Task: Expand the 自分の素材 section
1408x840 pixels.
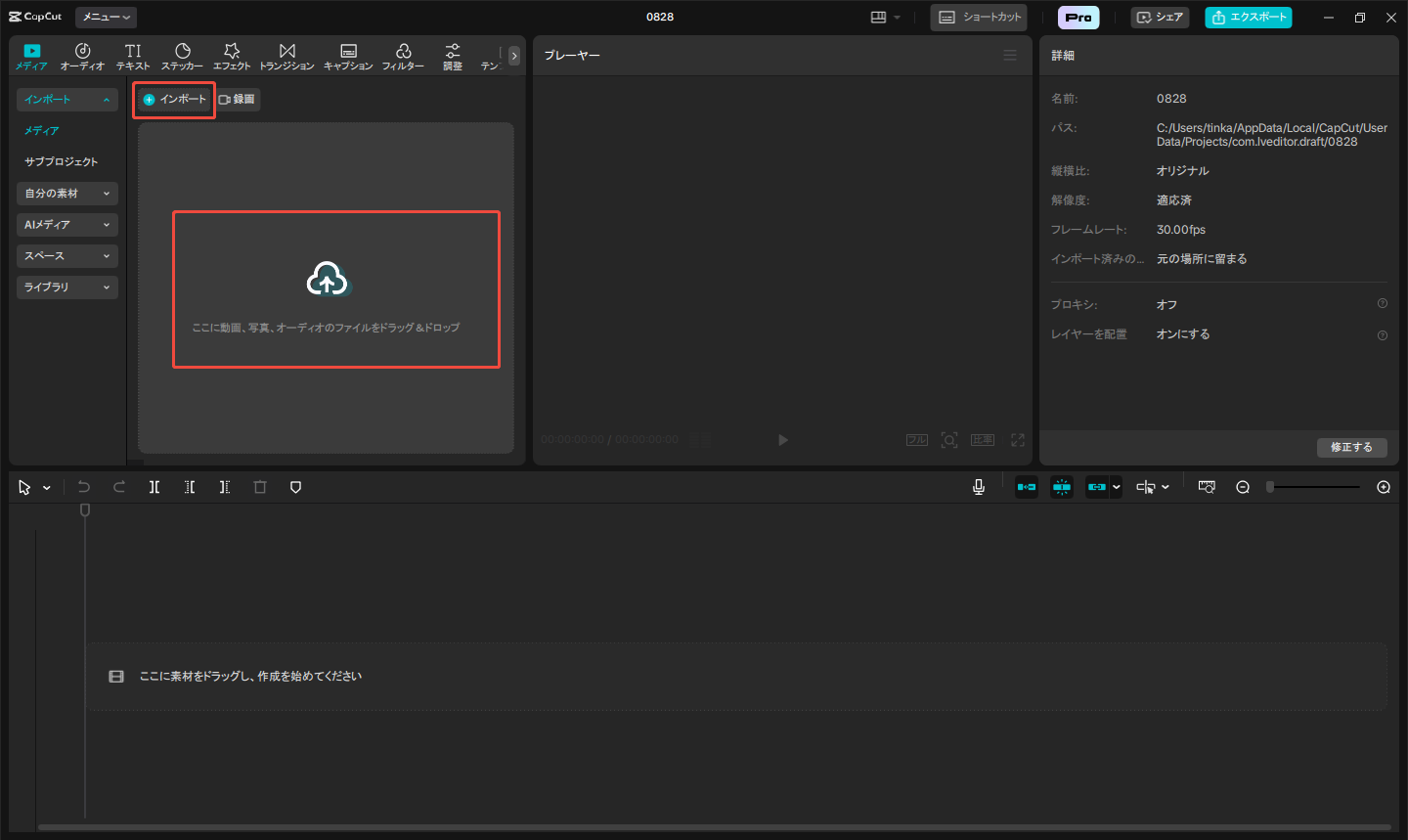Action: [x=67, y=194]
